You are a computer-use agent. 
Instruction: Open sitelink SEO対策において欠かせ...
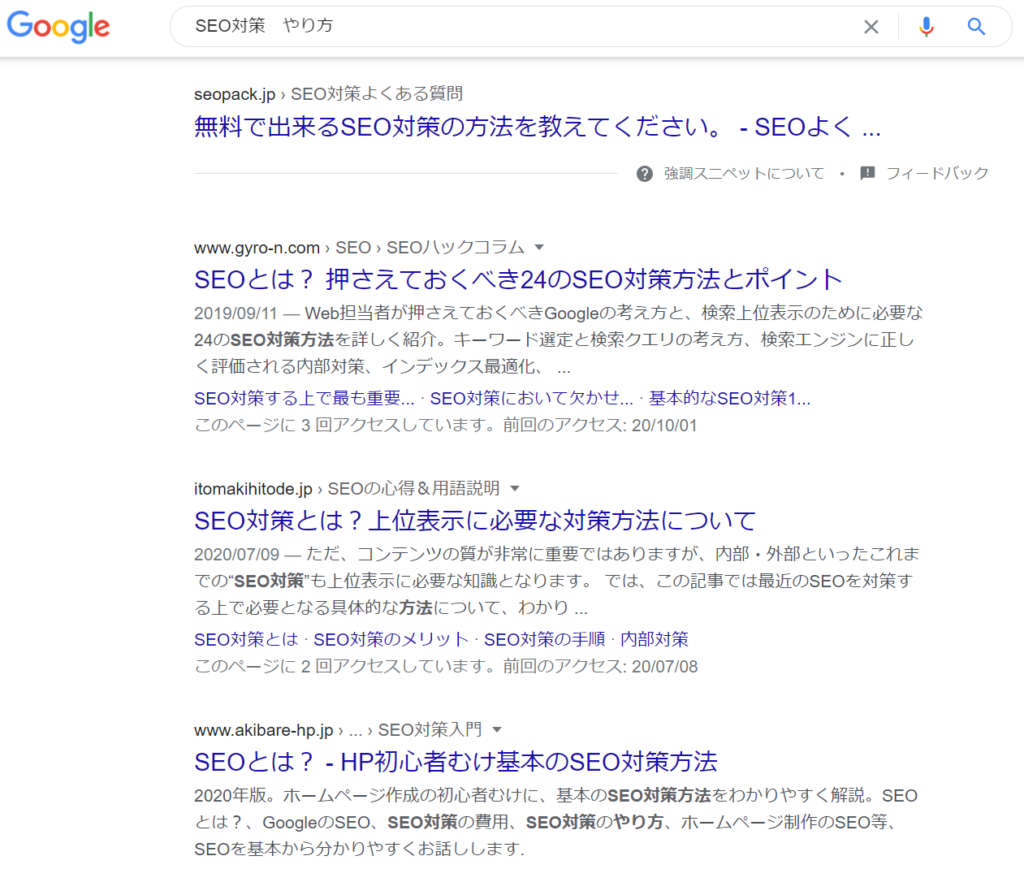click(531, 398)
